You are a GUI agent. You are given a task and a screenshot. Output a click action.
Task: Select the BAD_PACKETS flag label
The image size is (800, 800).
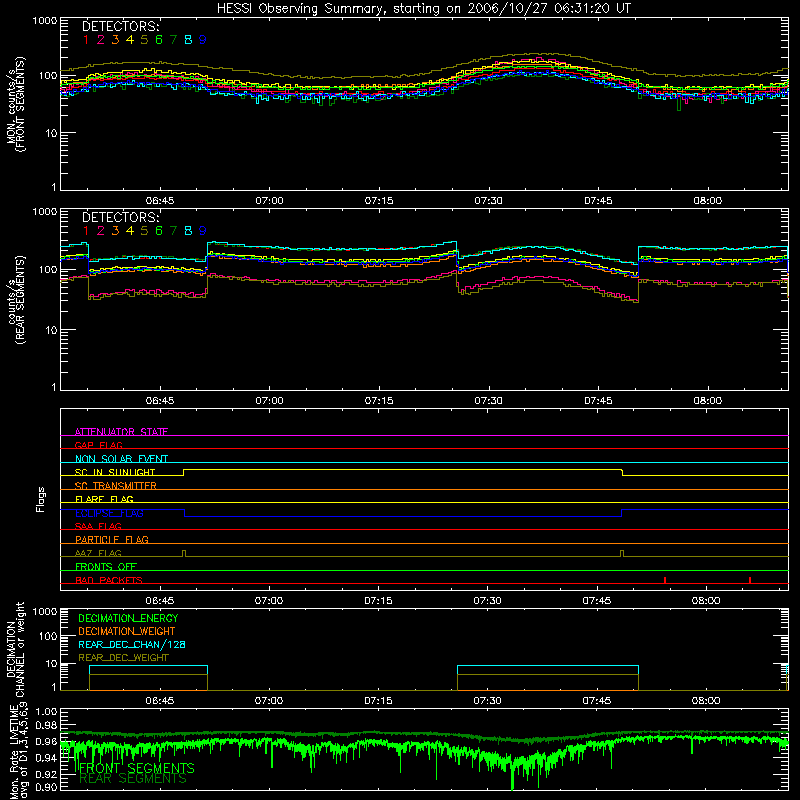(x=109, y=580)
